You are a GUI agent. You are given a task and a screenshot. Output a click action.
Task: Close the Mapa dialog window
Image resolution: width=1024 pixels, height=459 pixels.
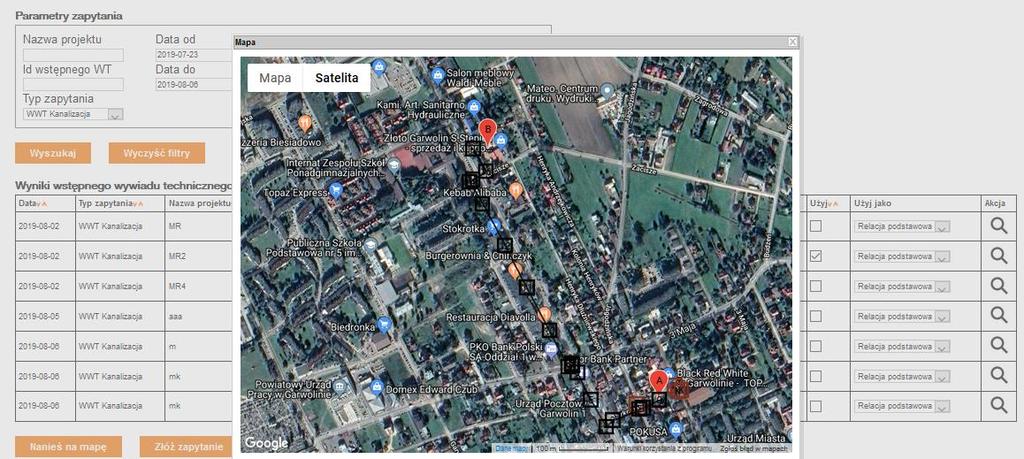792,42
